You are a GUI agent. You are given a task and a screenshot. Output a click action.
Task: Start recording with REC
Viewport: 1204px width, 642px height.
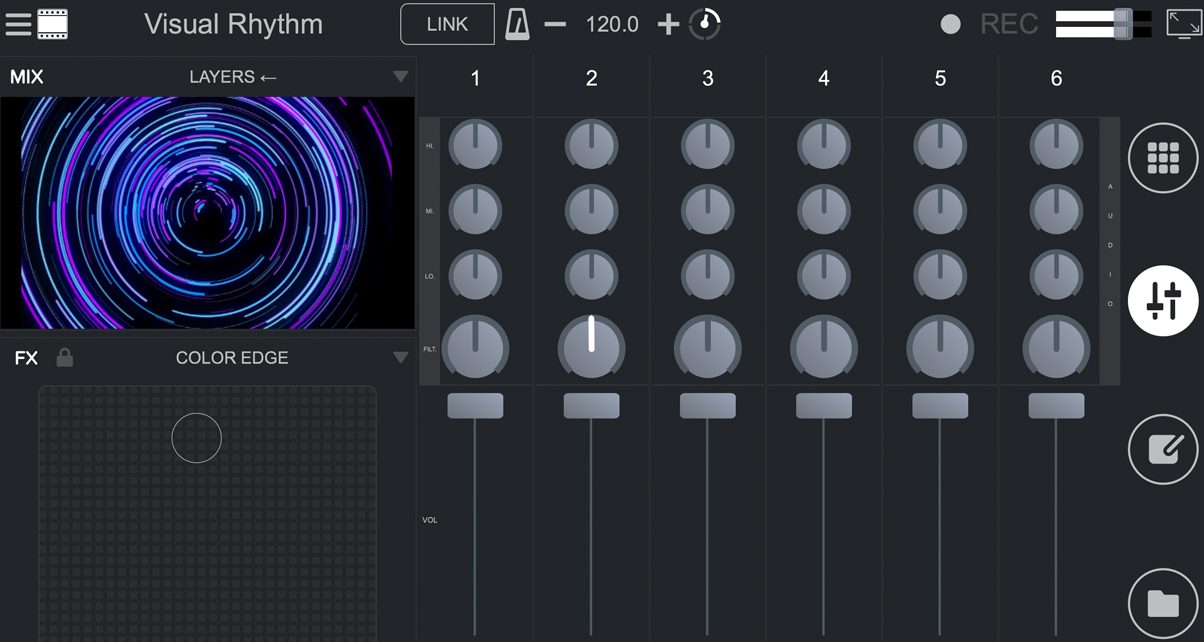click(1009, 25)
